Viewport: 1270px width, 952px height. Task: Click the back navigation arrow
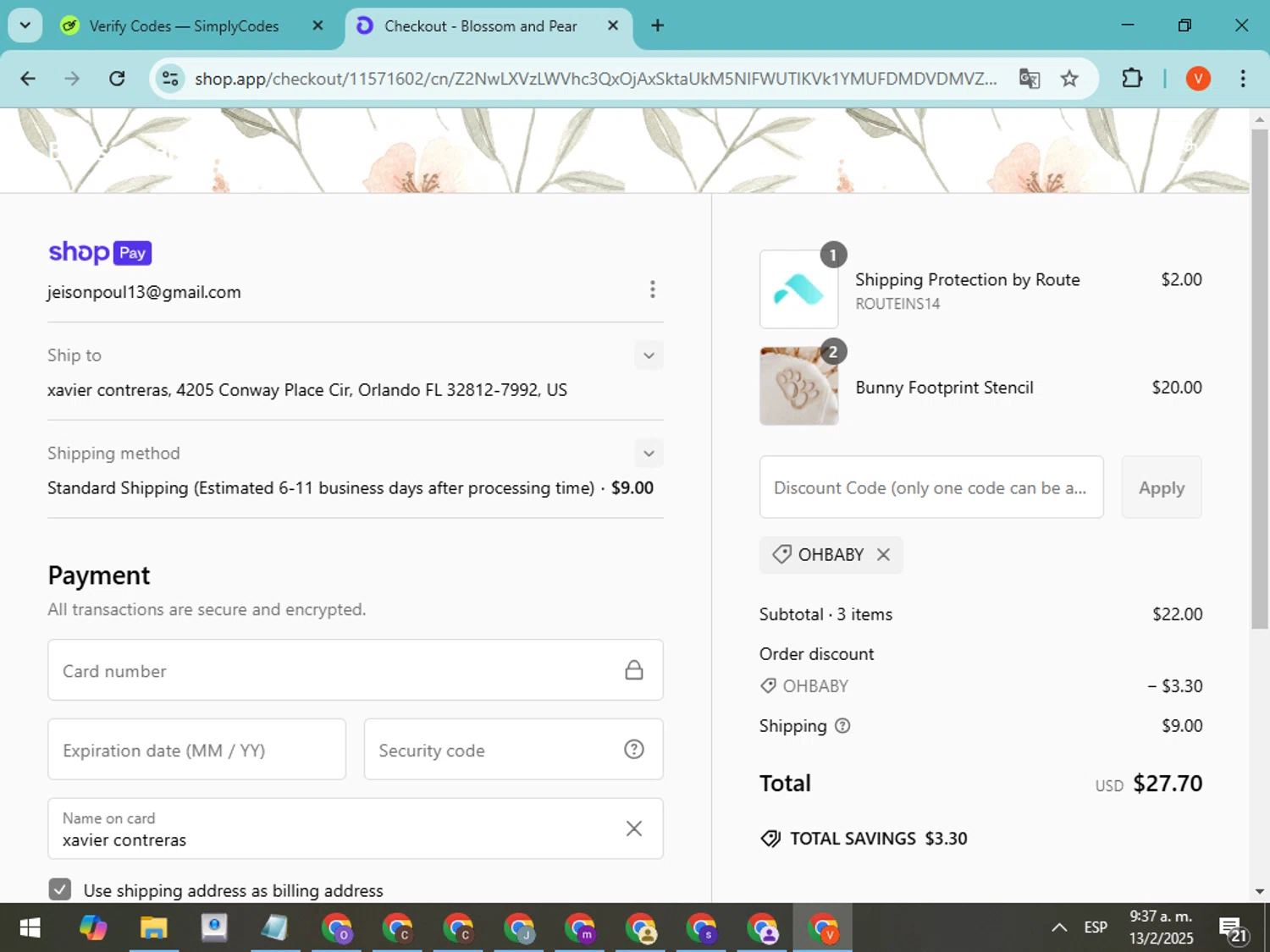click(x=28, y=79)
